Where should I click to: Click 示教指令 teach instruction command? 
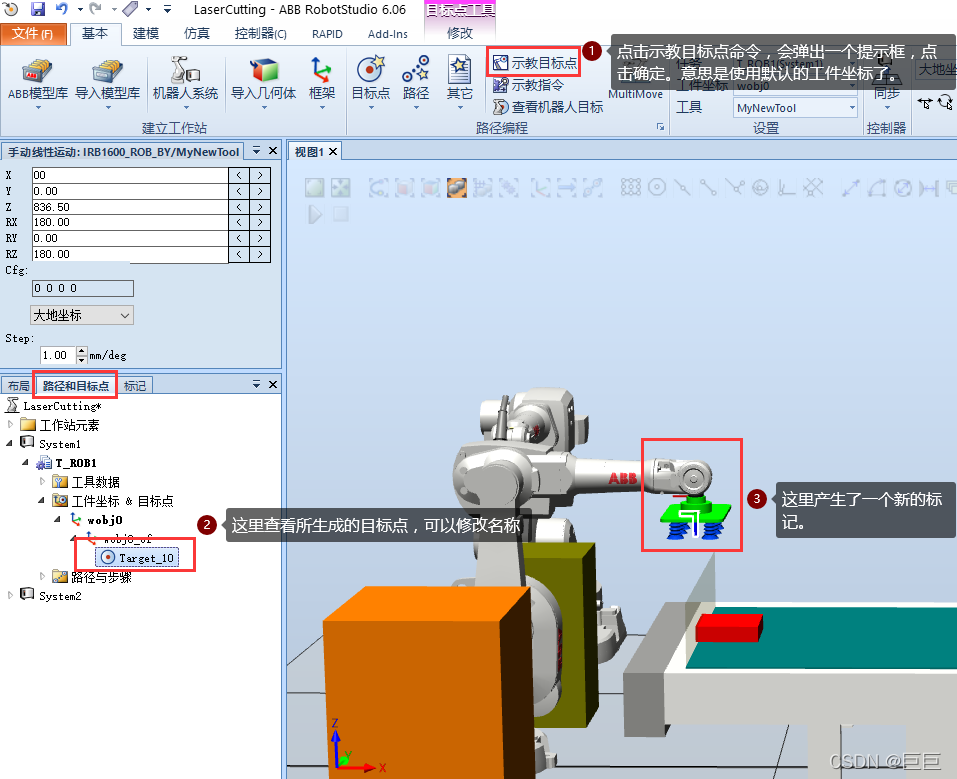(x=529, y=85)
